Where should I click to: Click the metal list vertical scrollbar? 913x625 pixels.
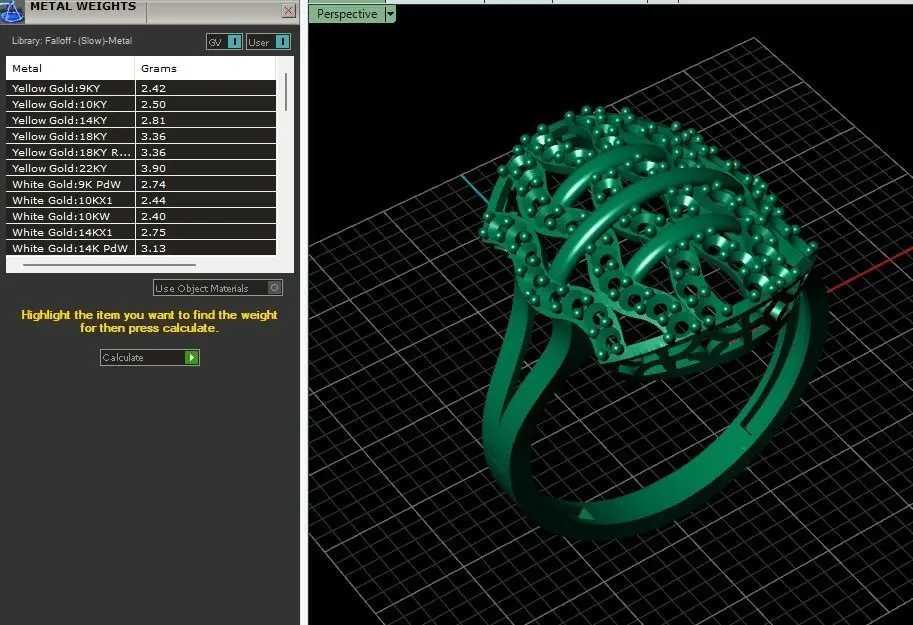coord(286,92)
